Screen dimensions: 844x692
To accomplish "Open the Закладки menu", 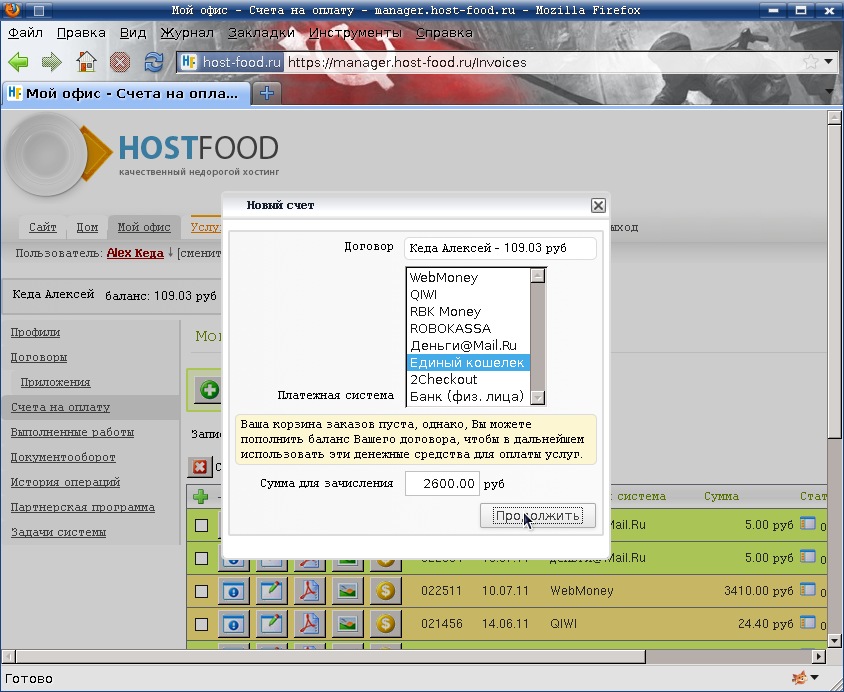I will point(262,33).
